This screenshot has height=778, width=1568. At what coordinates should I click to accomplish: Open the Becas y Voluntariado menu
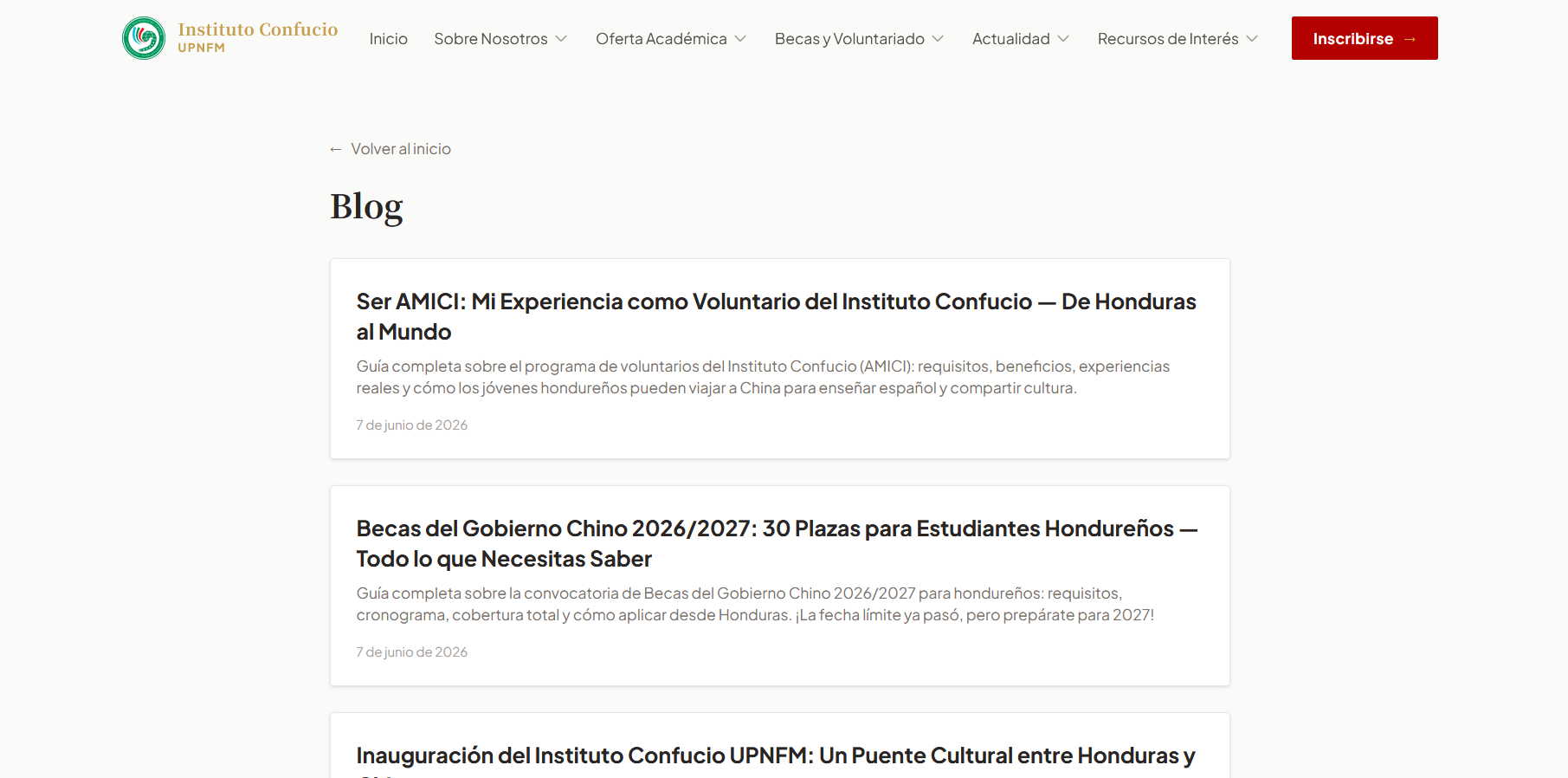(x=849, y=39)
